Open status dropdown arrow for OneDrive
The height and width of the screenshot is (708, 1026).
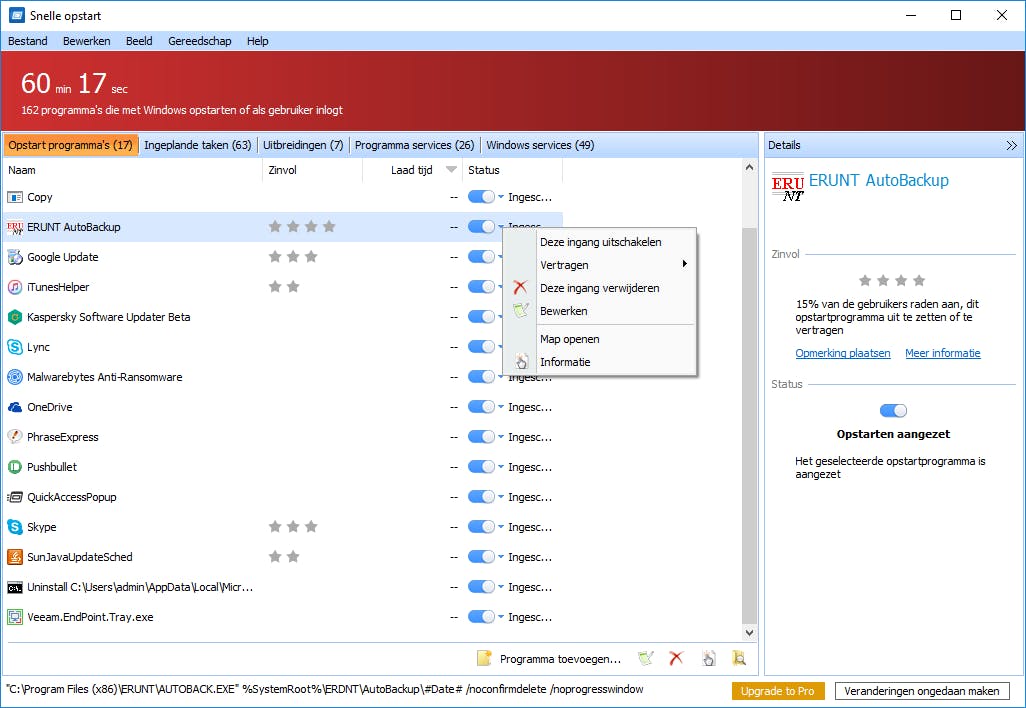coord(501,407)
